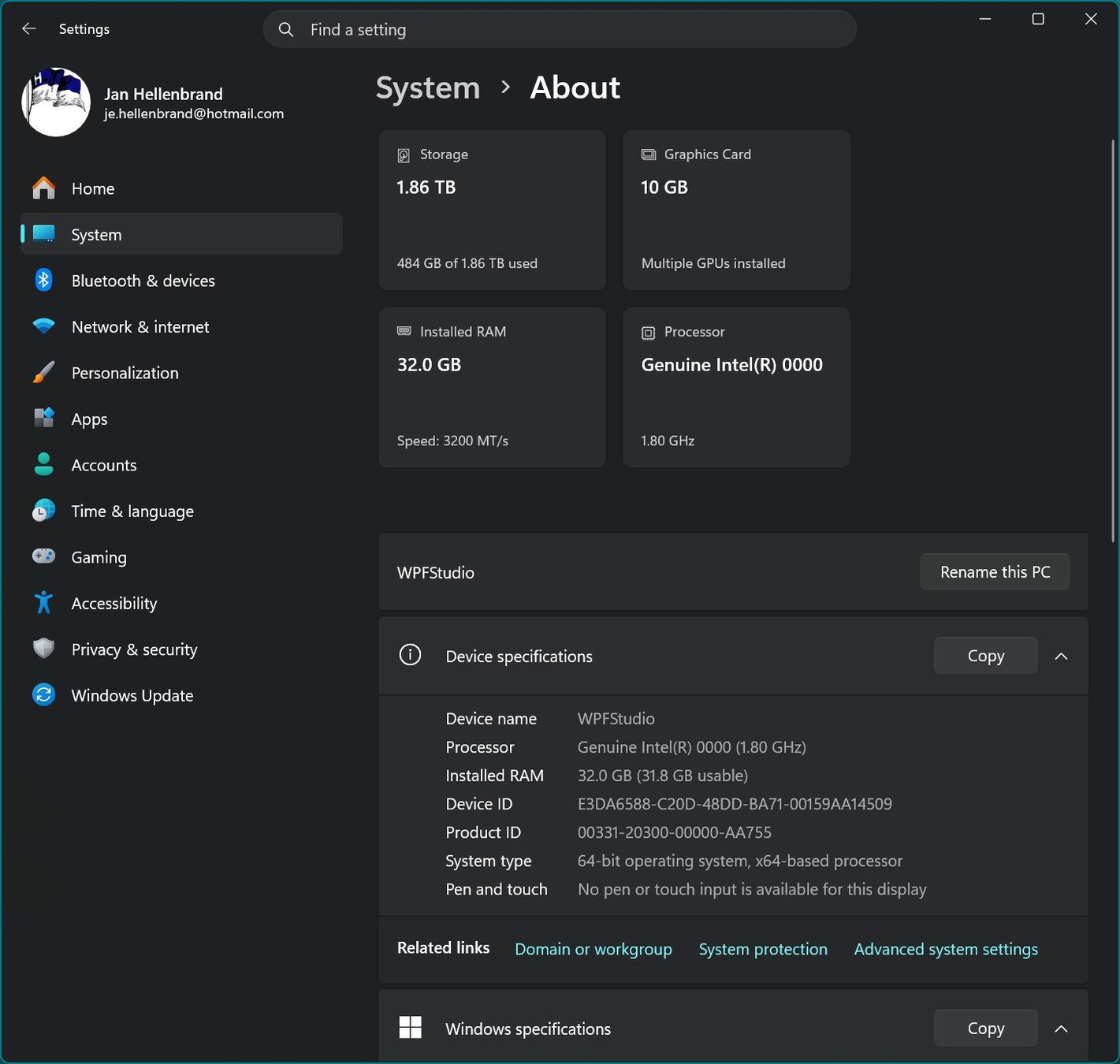Click the Windows logo icon by Windows specifications
This screenshot has width=1120, height=1064.
click(411, 1028)
